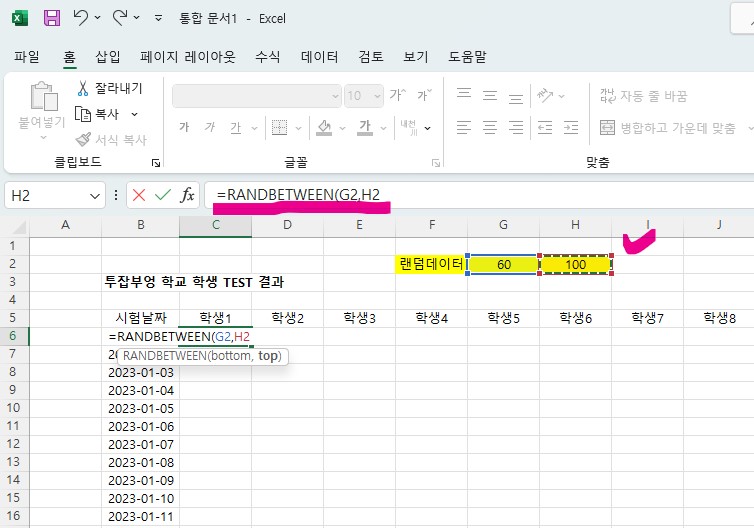Open the 파일 tab
Viewport: 754px width, 528px height.
tap(27, 57)
